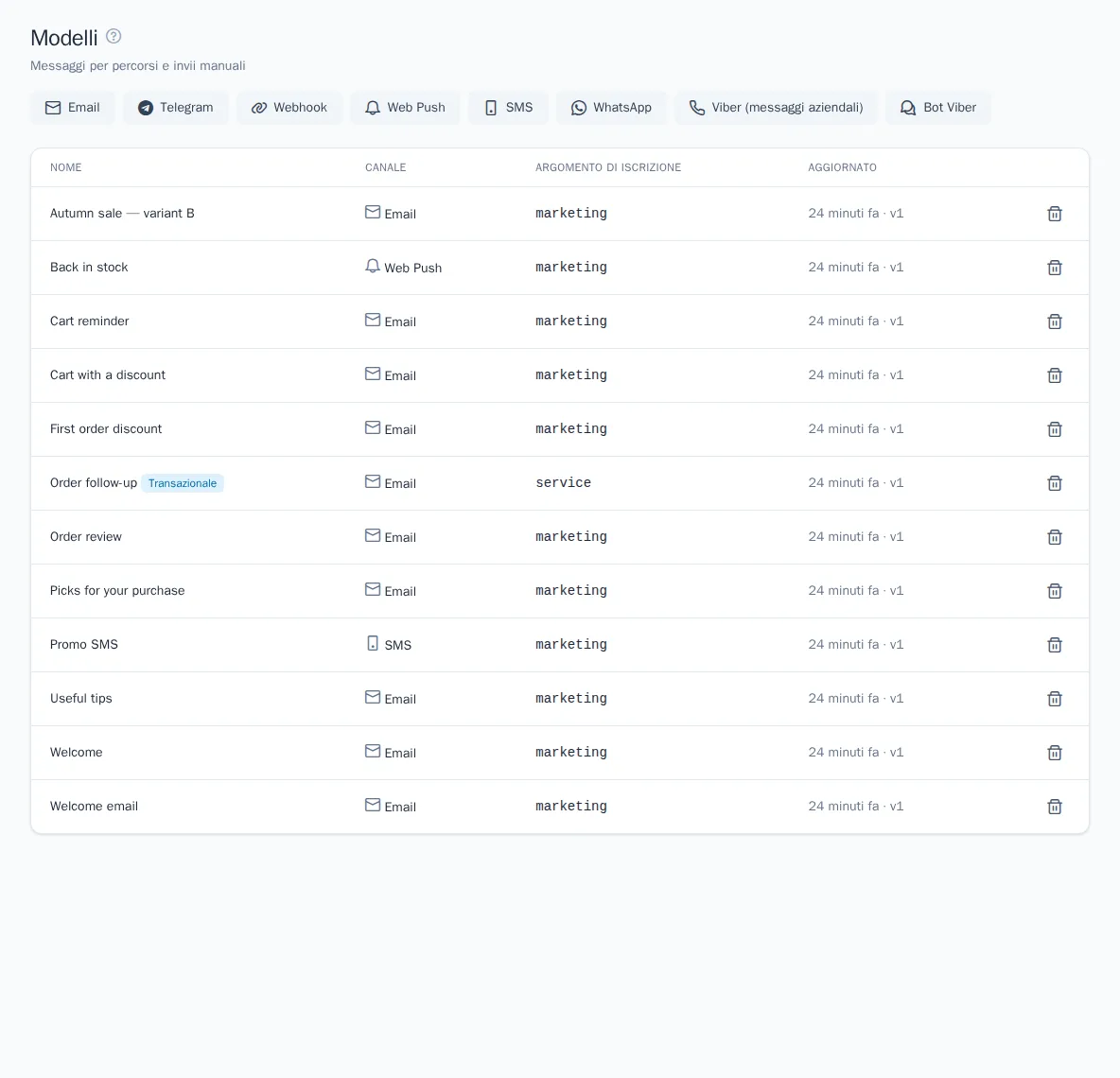
Task: Click the help icon next to Modelli
Action: [114, 36]
